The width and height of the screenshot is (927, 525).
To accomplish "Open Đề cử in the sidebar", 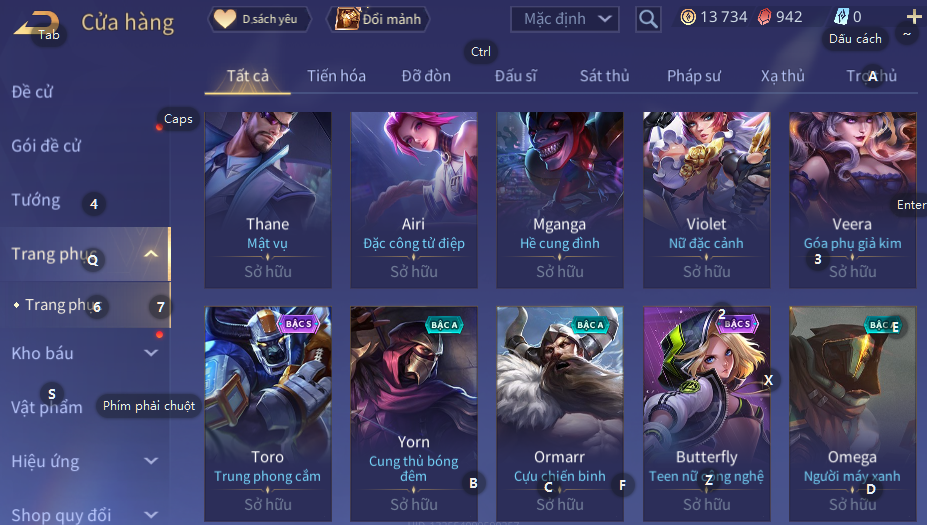I will [33, 92].
